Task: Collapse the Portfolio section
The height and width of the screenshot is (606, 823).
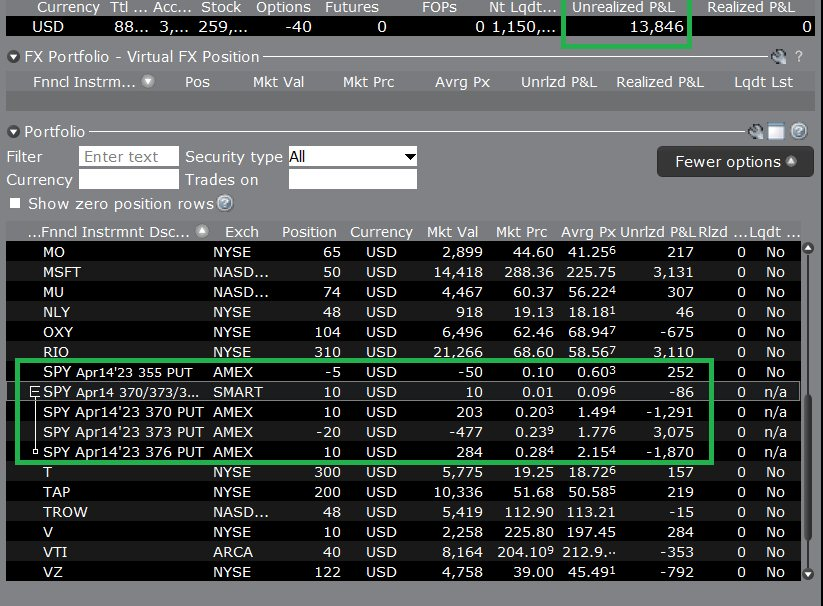Action: pyautogui.click(x=14, y=132)
